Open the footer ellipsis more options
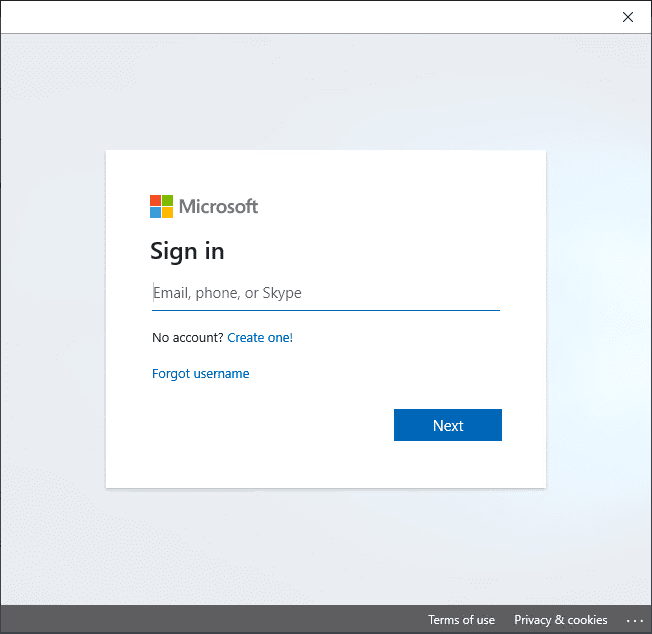Image resolution: width=652 pixels, height=634 pixels. click(x=635, y=621)
